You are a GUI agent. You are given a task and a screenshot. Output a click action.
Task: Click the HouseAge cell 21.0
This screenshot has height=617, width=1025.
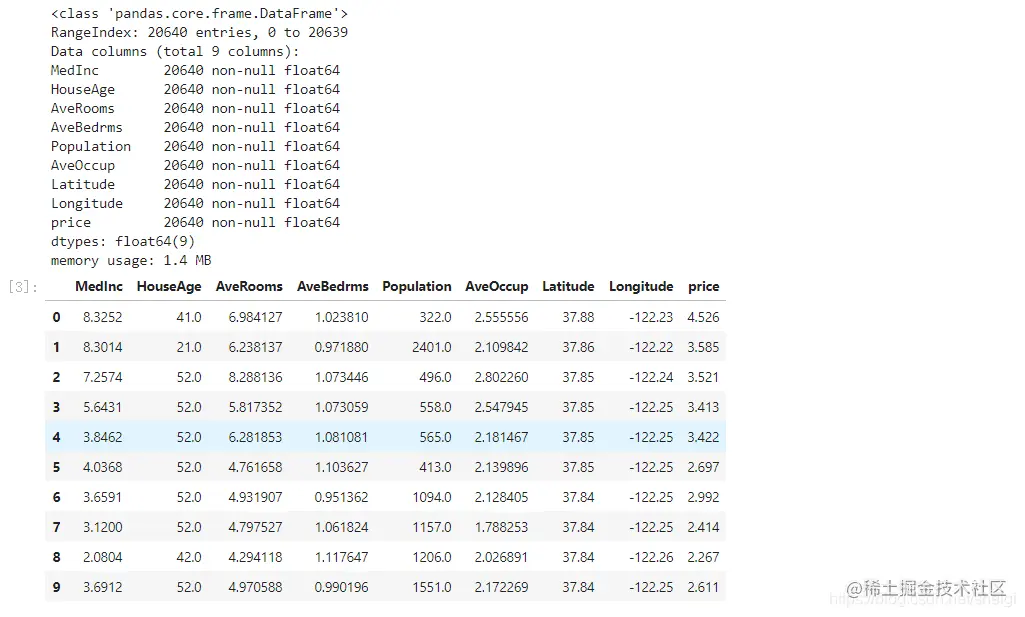coord(189,347)
